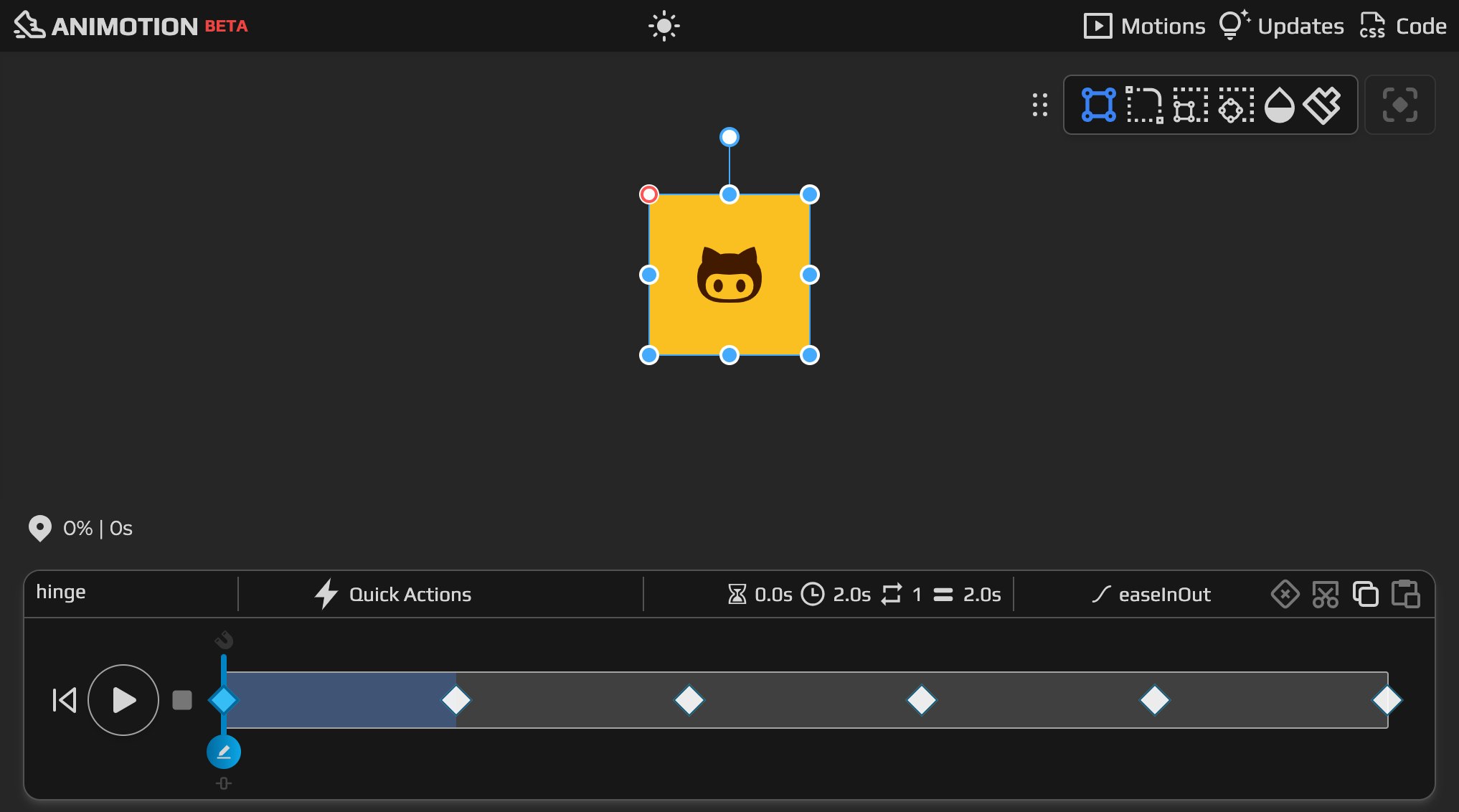
Task: Click the bottom-right resize handle
Action: 810,355
